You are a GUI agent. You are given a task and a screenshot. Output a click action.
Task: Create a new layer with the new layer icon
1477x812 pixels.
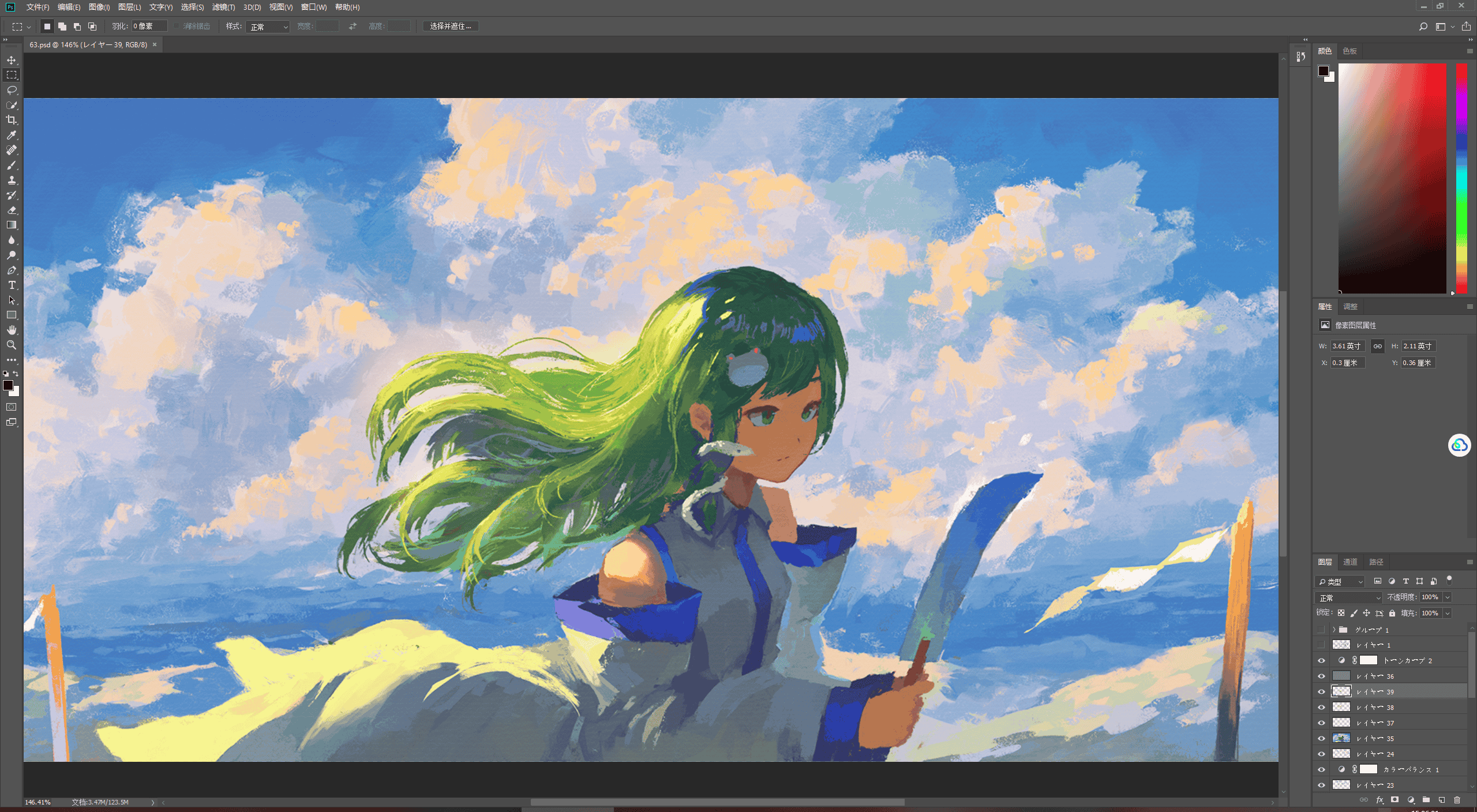pyautogui.click(x=1441, y=800)
